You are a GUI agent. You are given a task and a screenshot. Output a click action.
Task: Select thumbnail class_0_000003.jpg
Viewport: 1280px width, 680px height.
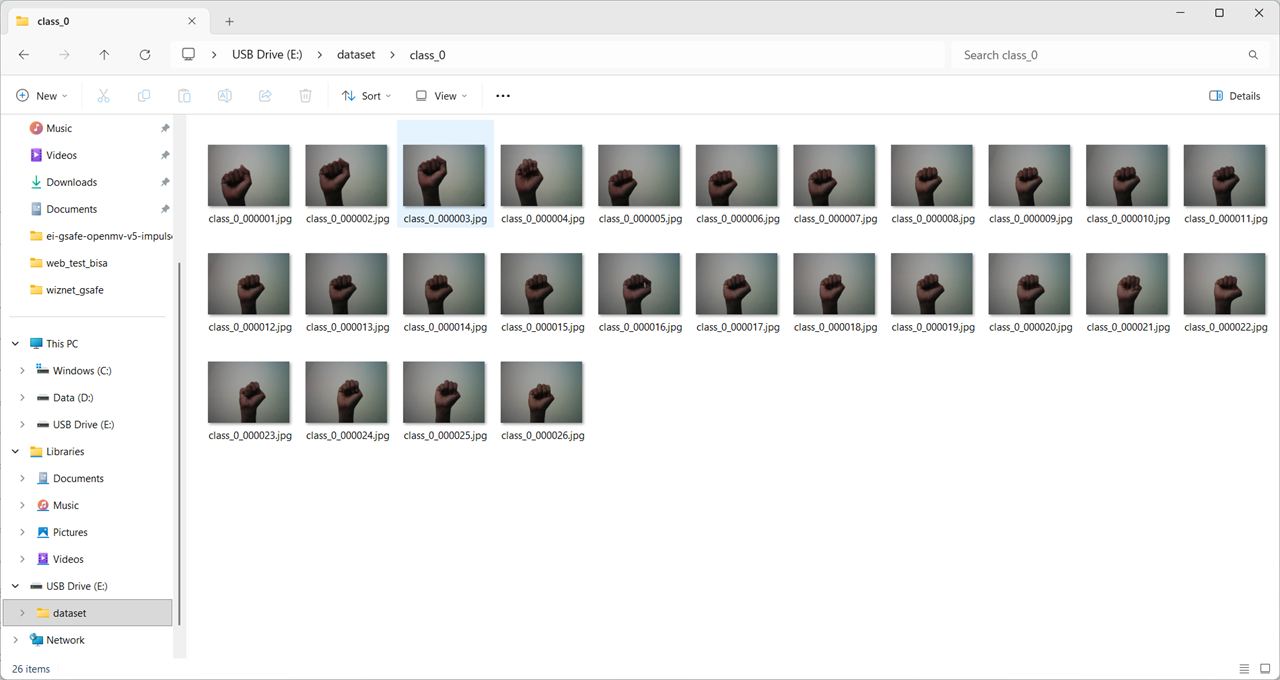tap(444, 176)
